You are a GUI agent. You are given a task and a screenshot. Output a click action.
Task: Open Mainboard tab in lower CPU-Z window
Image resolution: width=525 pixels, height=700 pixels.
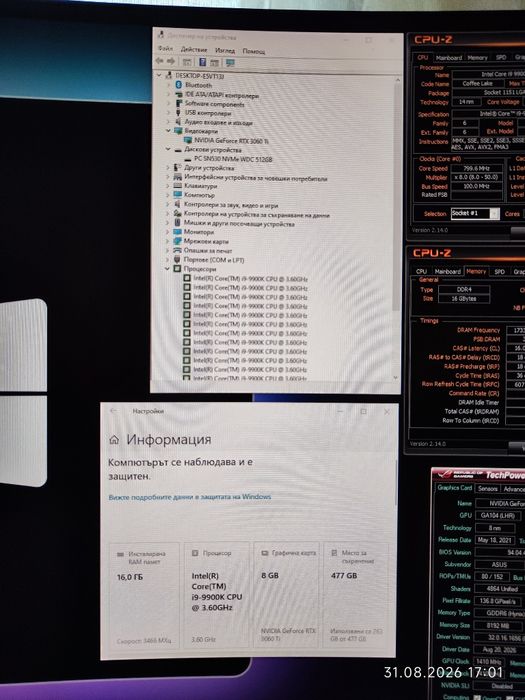(x=447, y=271)
